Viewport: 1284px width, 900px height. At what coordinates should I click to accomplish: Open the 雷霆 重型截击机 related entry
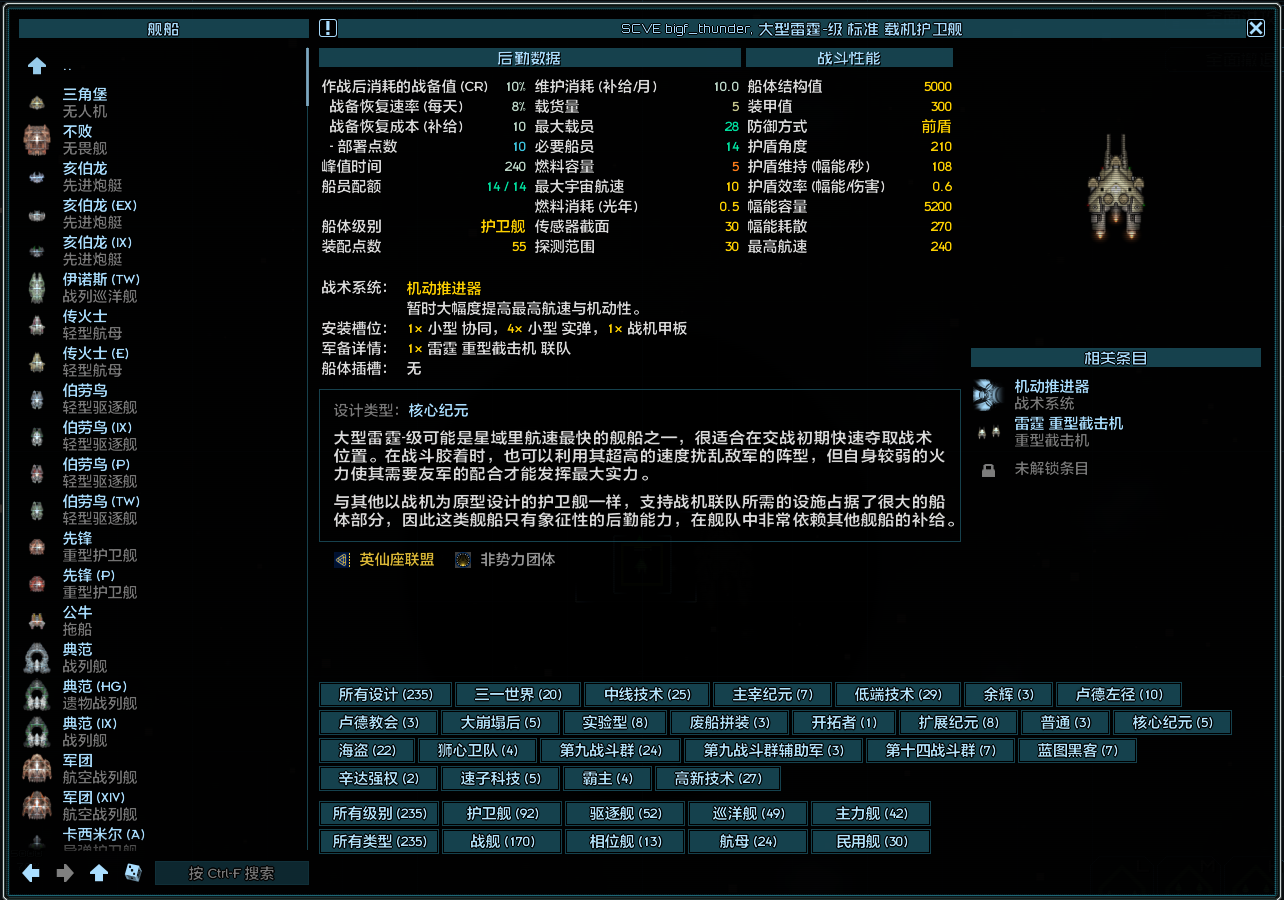[x=1068, y=423]
